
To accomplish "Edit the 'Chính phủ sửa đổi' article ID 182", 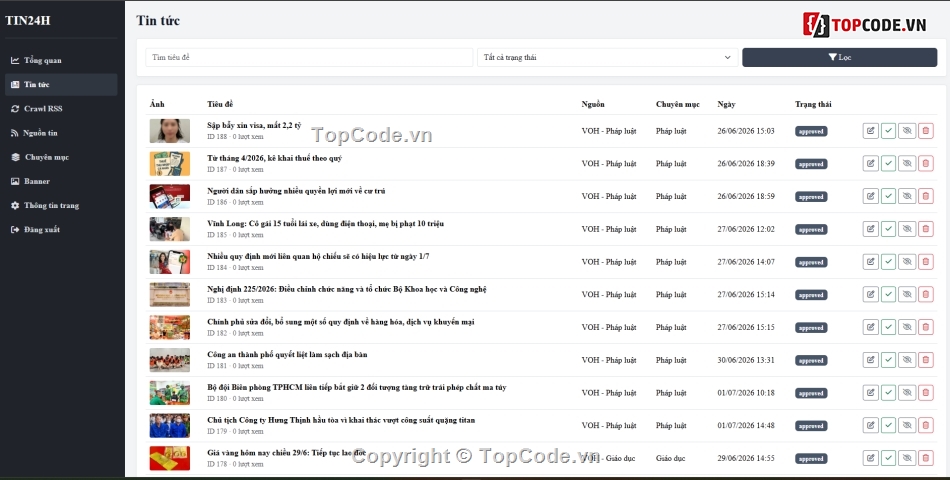I will [870, 327].
